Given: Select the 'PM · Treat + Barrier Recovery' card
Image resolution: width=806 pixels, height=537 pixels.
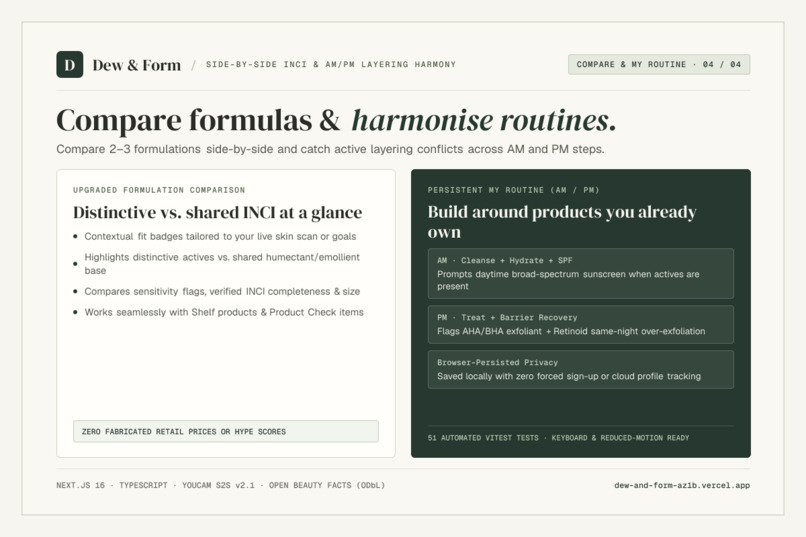Looking at the screenshot, I should 581,325.
